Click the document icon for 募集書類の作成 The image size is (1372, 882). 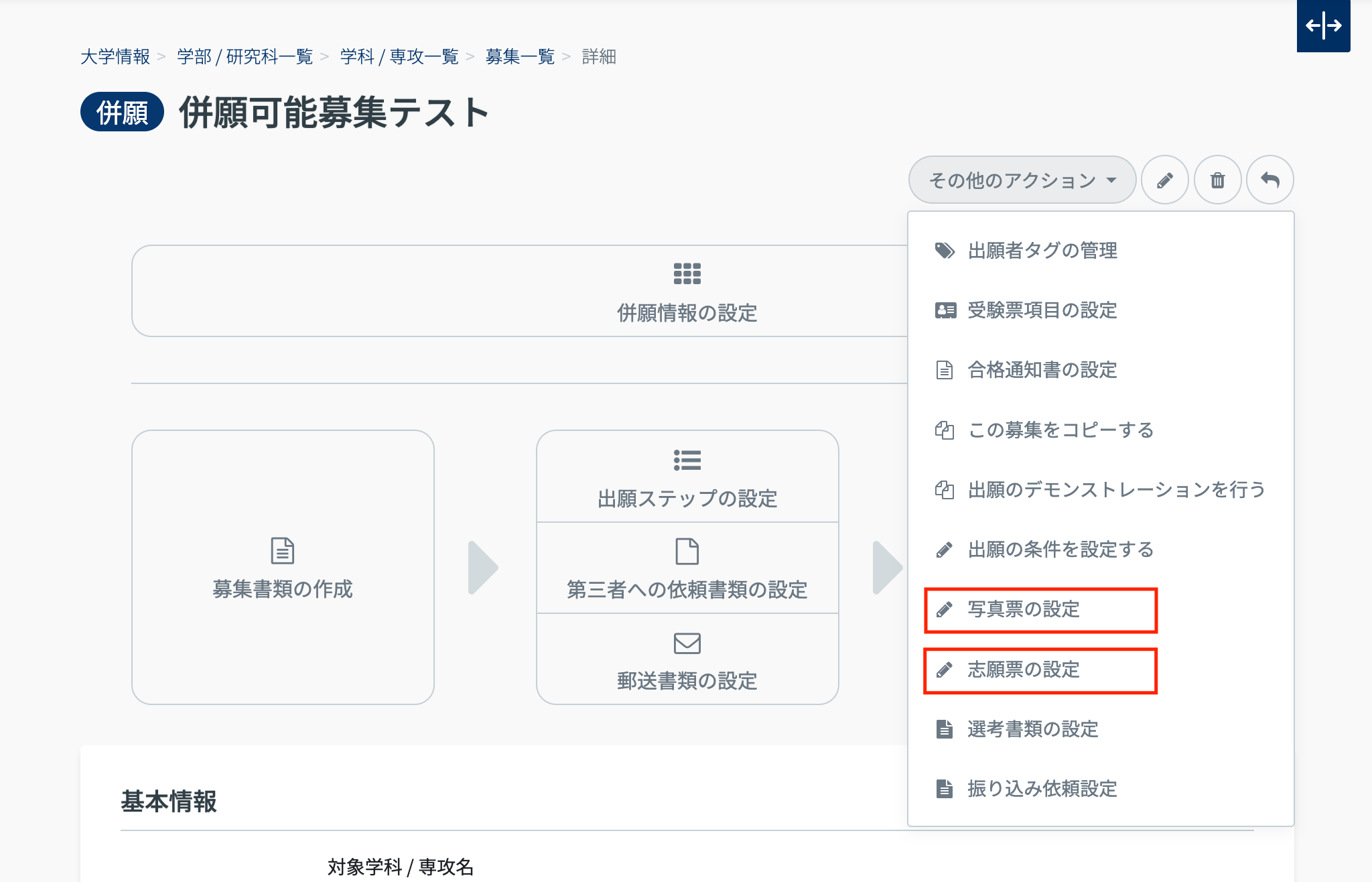click(x=282, y=551)
